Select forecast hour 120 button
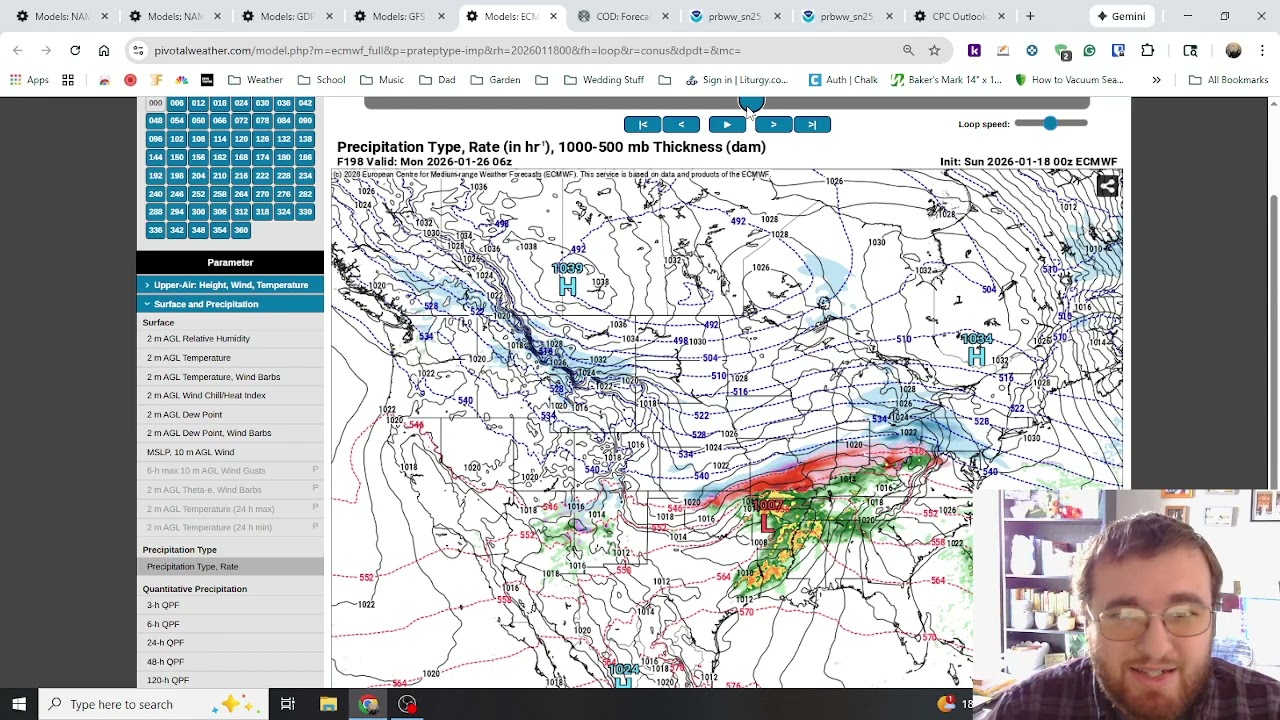 (241, 139)
